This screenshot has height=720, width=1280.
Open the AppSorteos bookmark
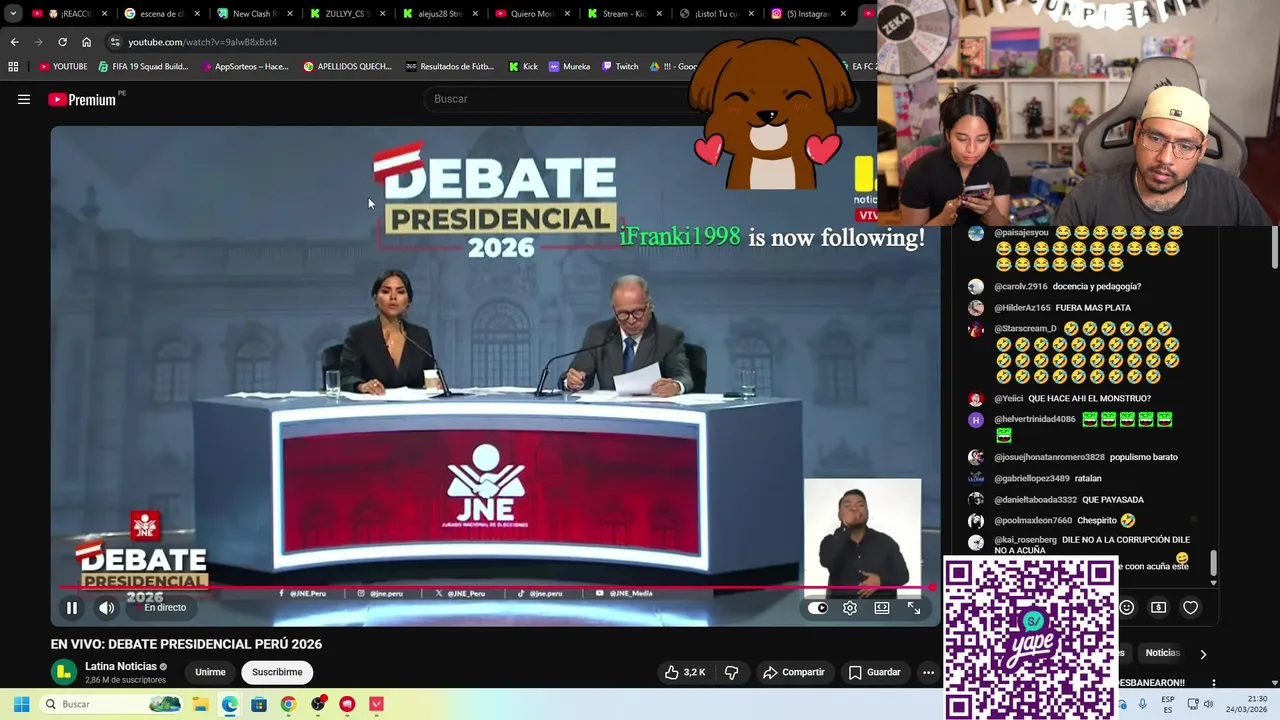pyautogui.click(x=245, y=67)
